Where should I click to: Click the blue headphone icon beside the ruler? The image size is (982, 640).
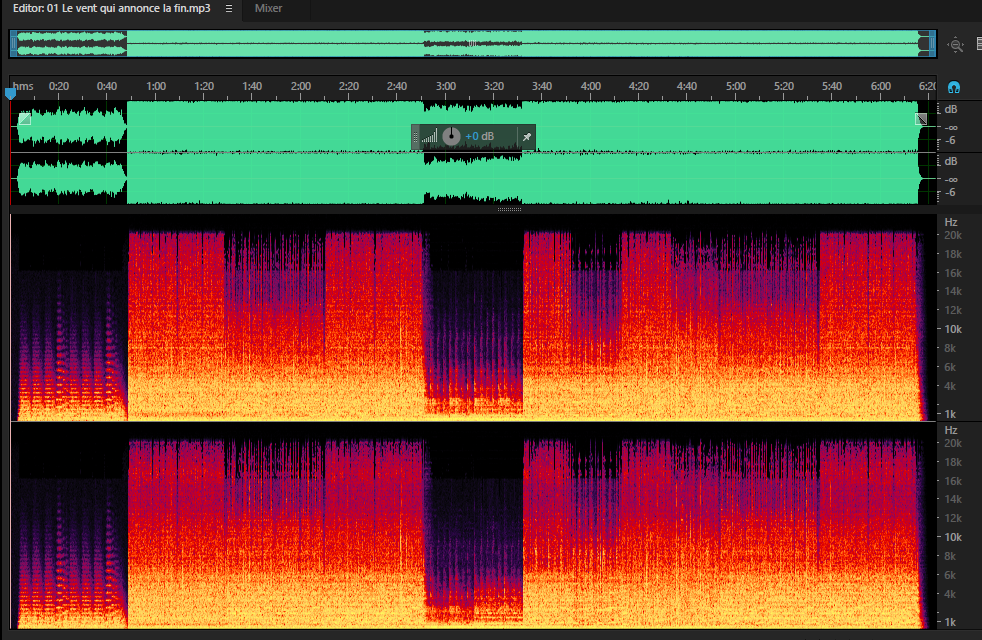(953, 87)
